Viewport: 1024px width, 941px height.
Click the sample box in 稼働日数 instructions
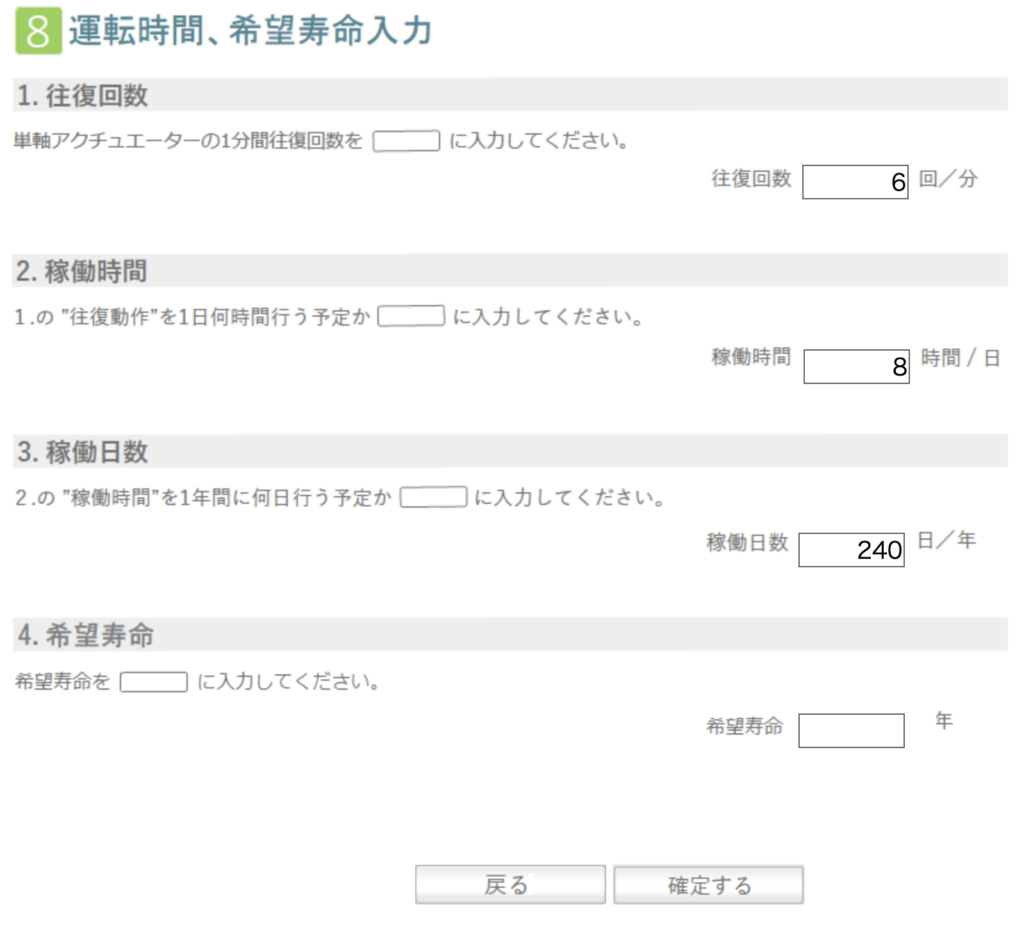pyautogui.click(x=433, y=497)
